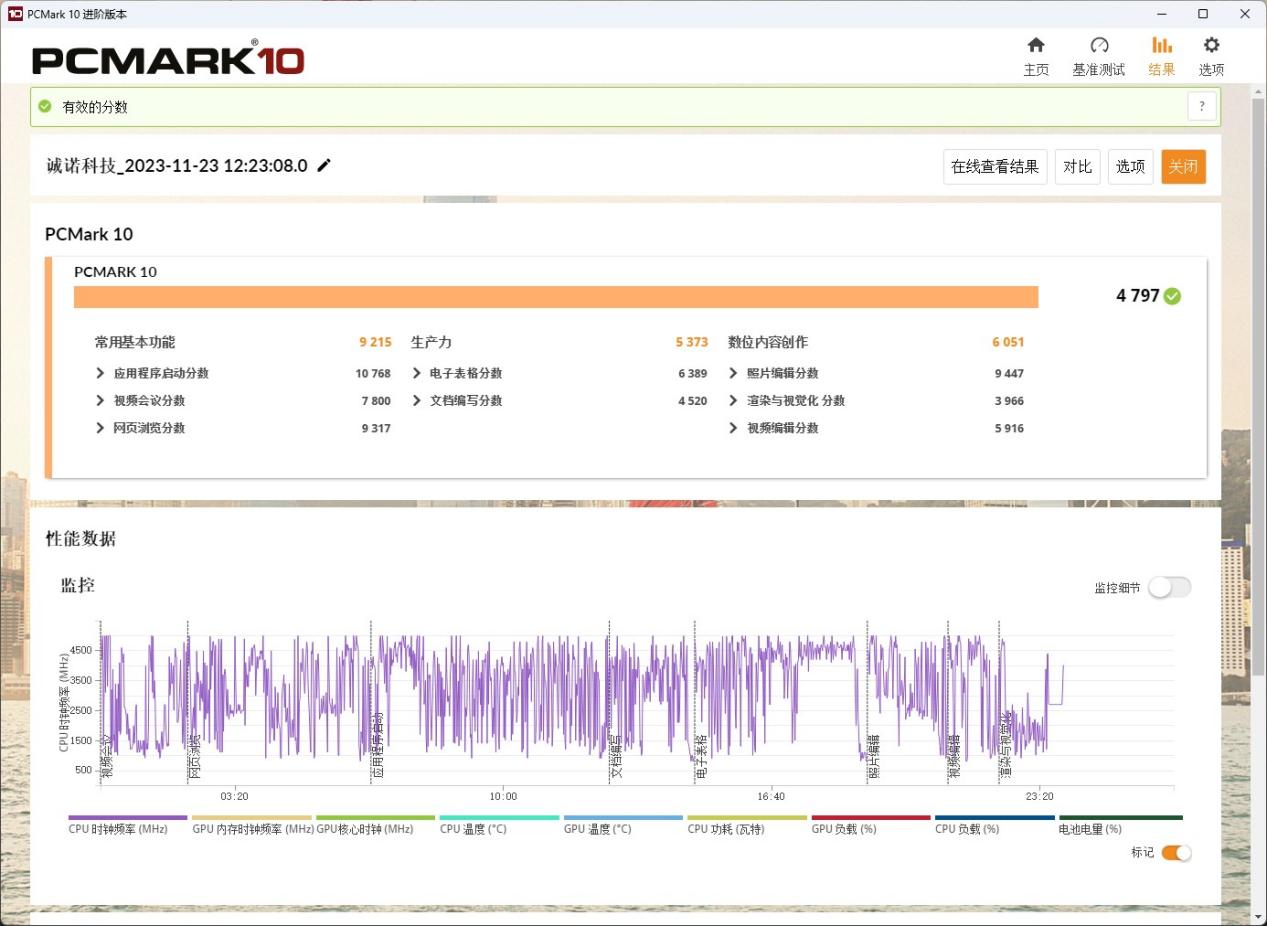This screenshot has height=926, width=1267.
Task: Select GPU核心时钟 legend swatch
Action: click(x=376, y=818)
